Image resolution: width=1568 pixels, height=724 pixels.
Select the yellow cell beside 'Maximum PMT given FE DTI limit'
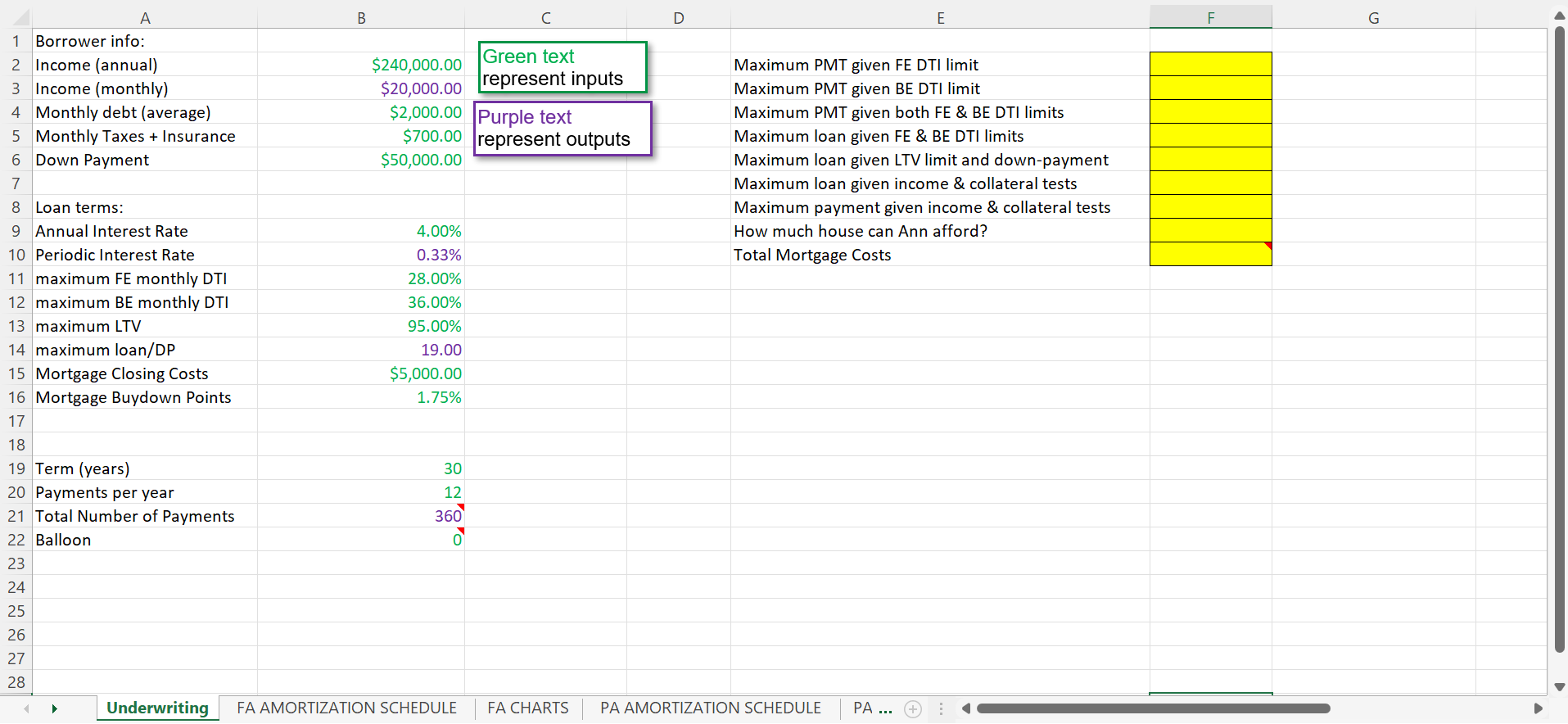click(1211, 64)
